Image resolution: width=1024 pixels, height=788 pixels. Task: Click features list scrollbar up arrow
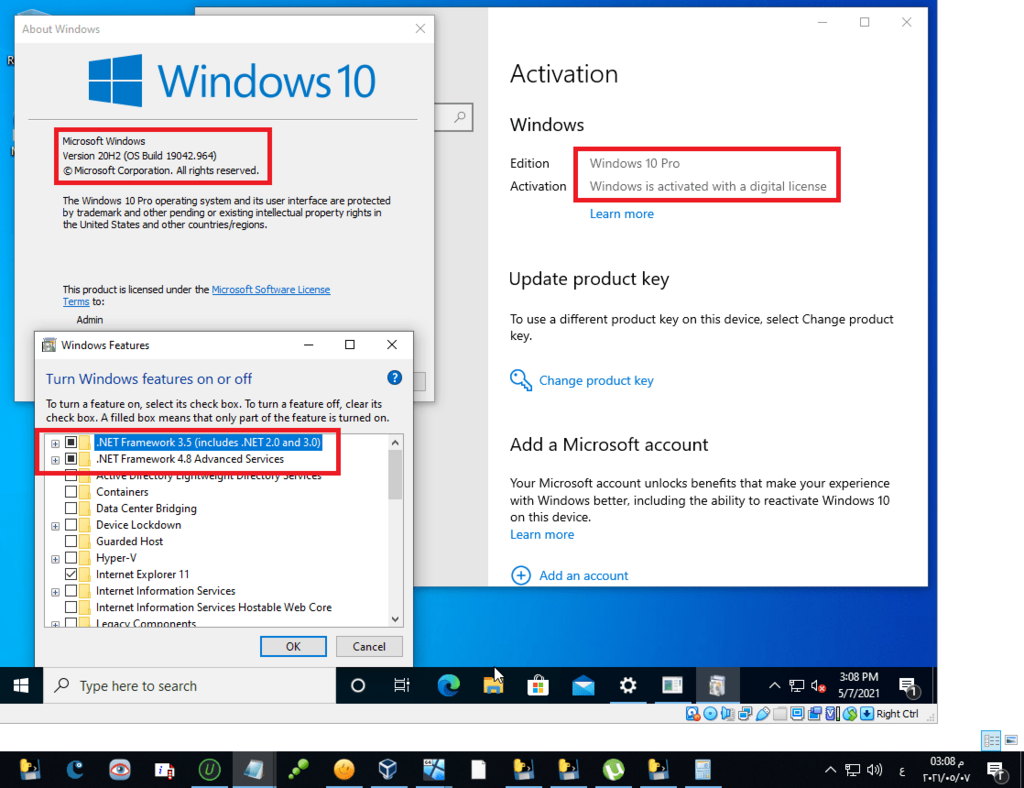(395, 443)
